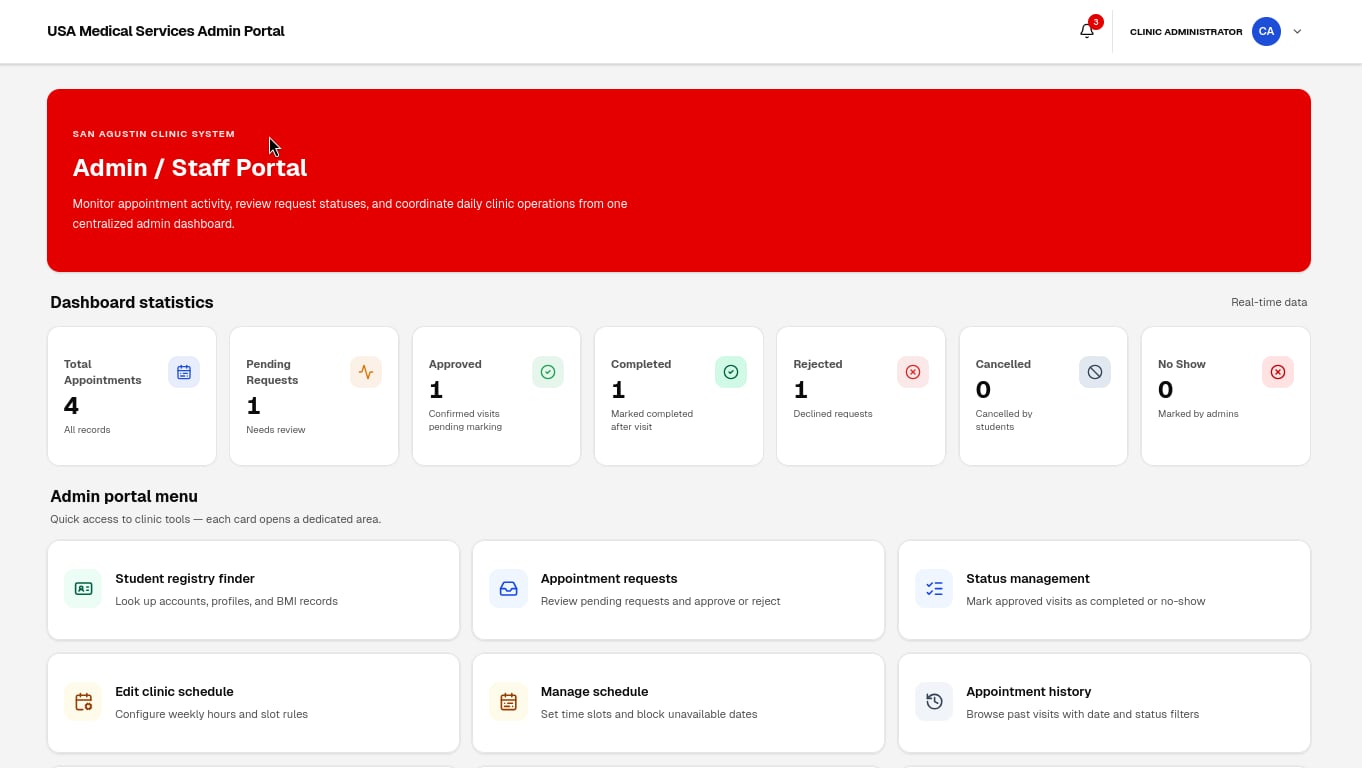Click the CLINIC ADMINISTRATOR label
This screenshot has width=1362, height=768.
click(1186, 32)
